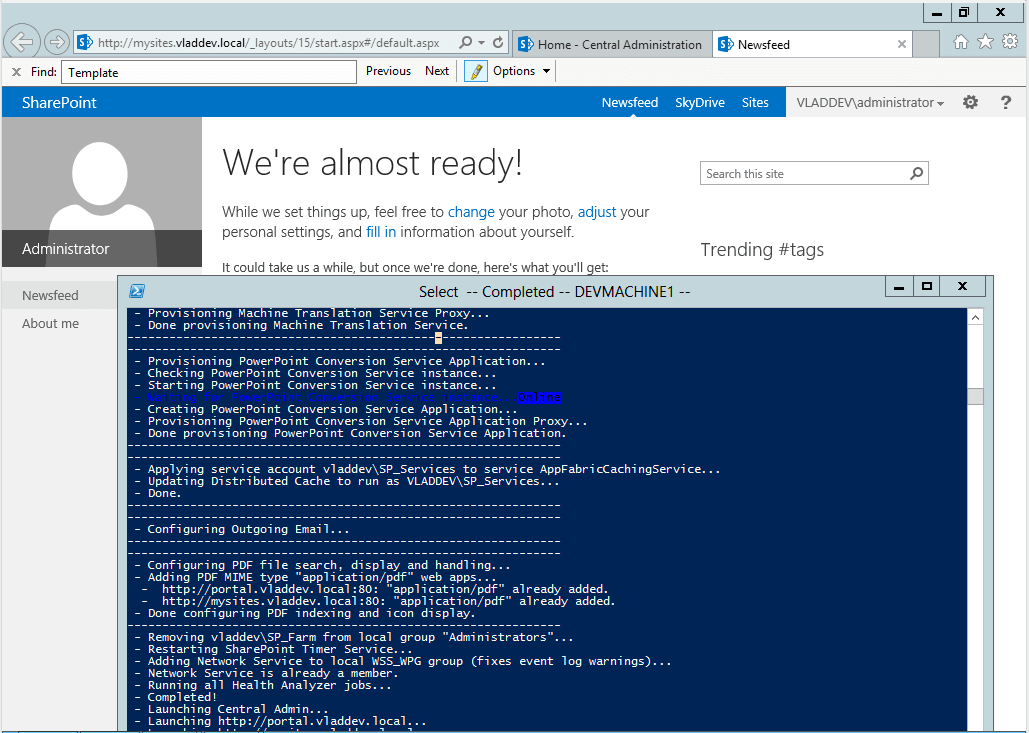1029x733 pixels.
Task: Click the We're almost ready! heading
Action: [372, 162]
